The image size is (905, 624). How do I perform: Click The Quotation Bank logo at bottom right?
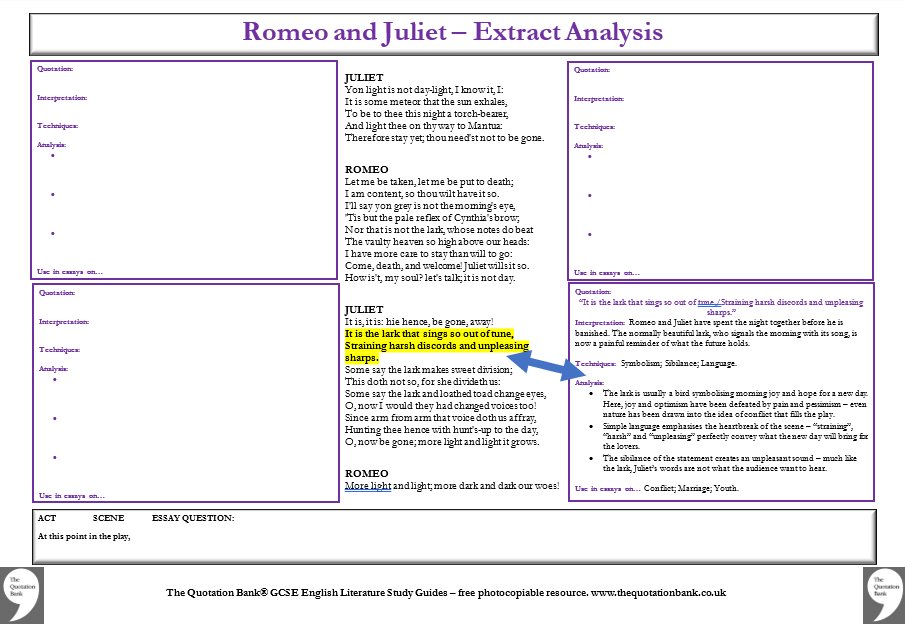pyautogui.click(x=884, y=595)
